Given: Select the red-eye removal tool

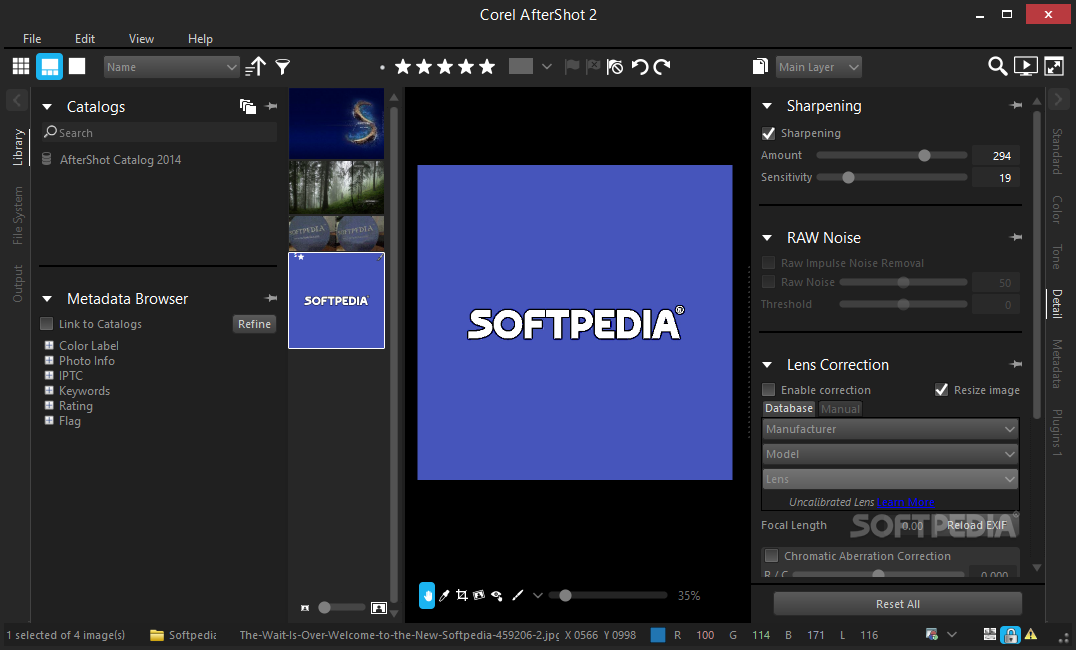Looking at the screenshot, I should pyautogui.click(x=497, y=595).
